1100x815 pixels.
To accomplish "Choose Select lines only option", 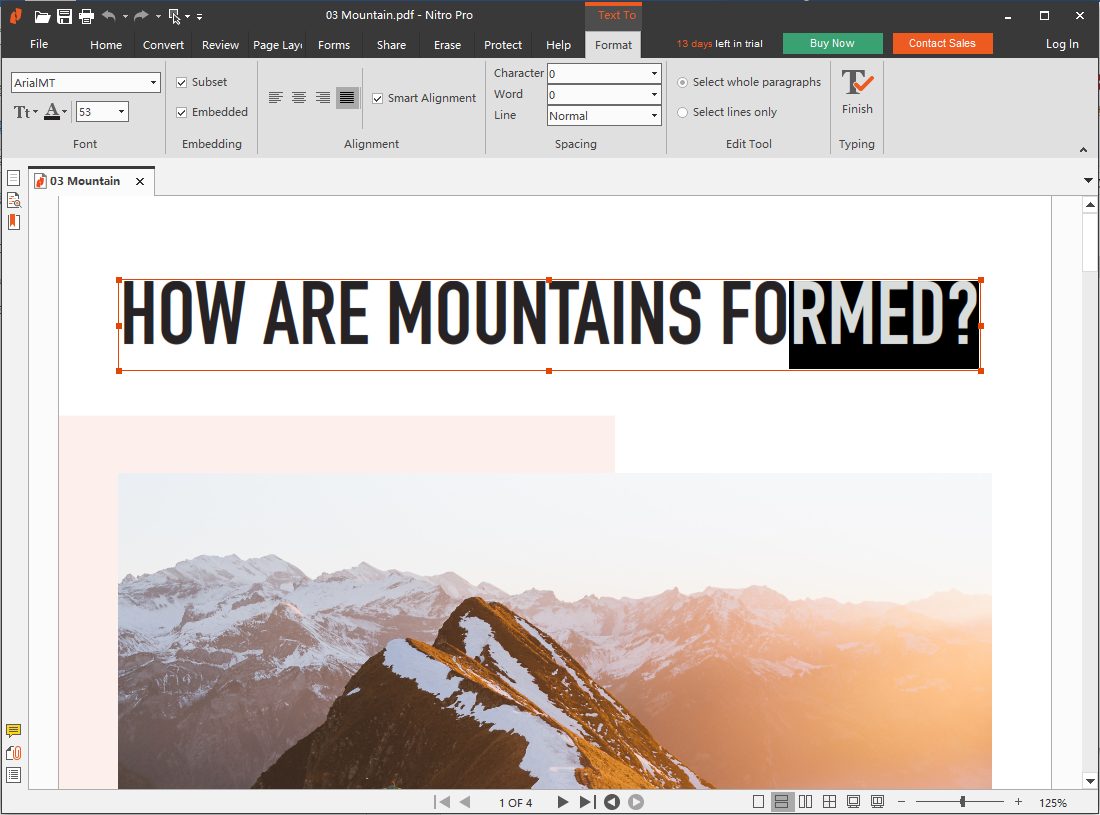I will point(683,112).
